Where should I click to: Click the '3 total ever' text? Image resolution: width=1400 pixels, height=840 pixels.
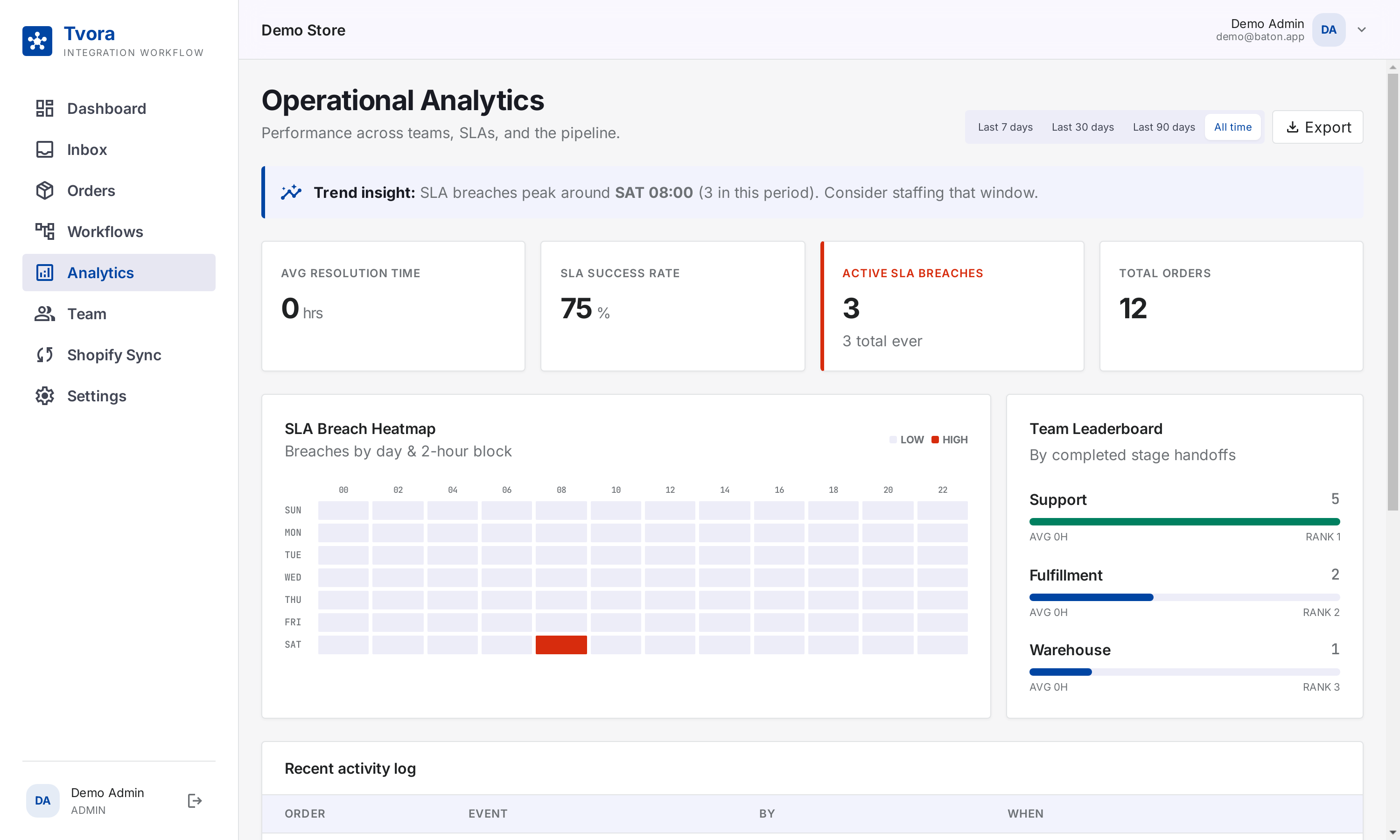click(882, 341)
